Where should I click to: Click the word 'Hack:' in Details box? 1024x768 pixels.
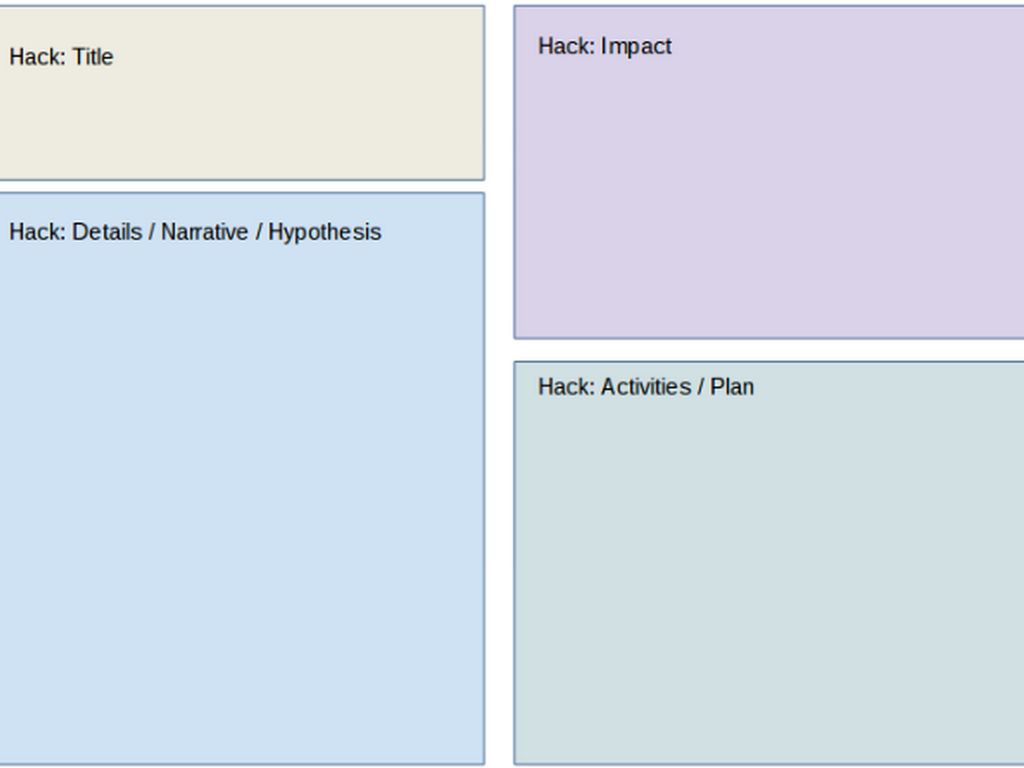click(x=37, y=232)
